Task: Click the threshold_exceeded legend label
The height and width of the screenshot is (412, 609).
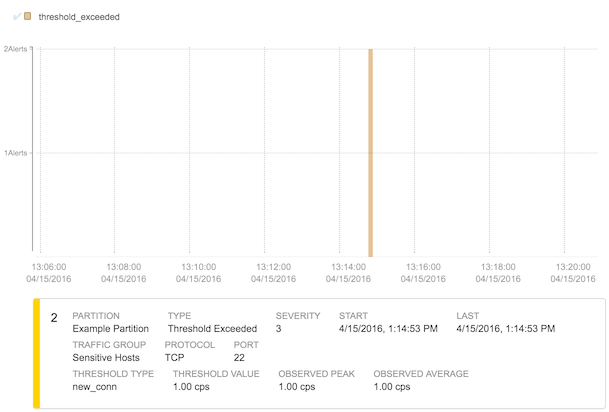Action: point(79,17)
